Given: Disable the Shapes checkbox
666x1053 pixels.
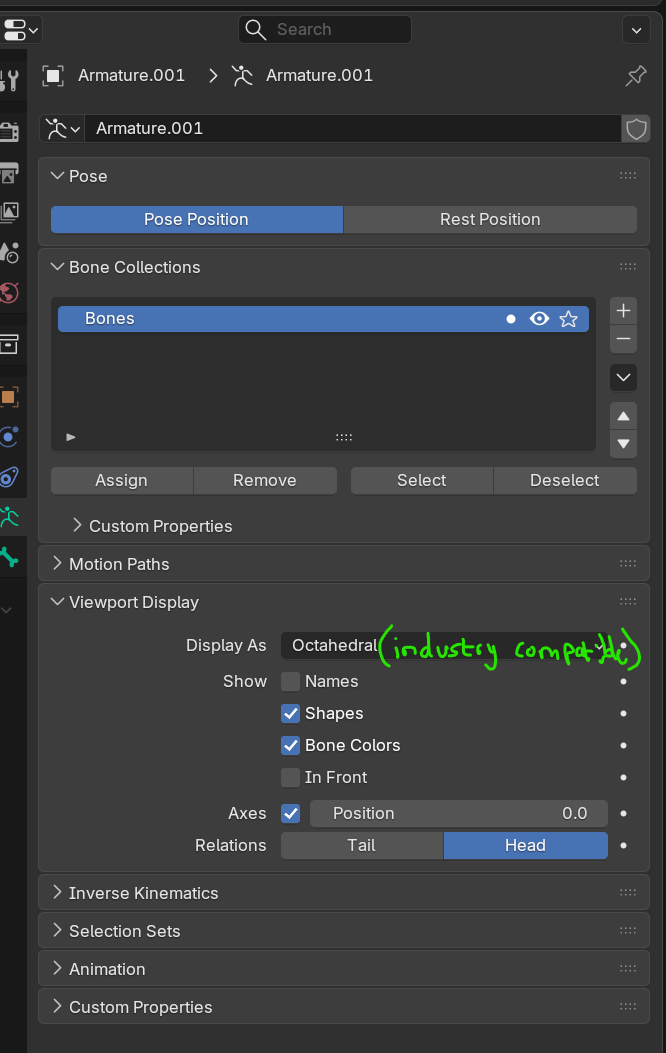Looking at the screenshot, I should 290,713.
